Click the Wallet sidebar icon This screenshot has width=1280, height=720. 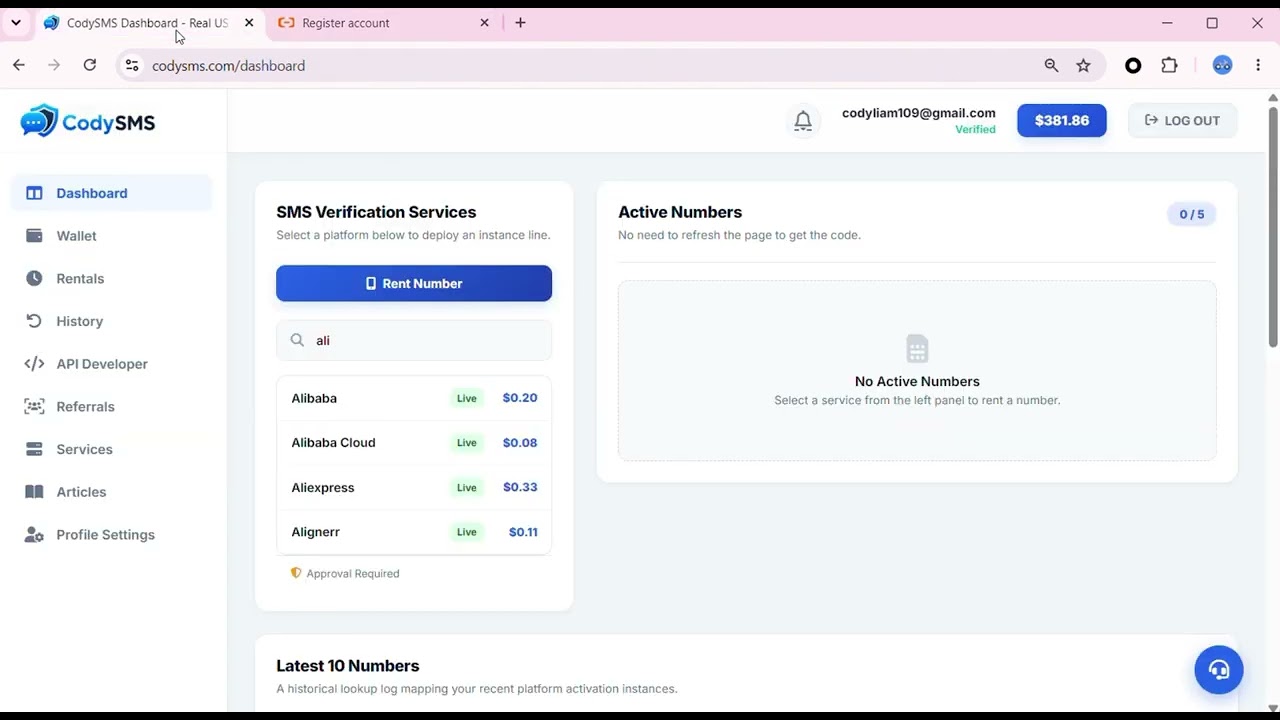34,236
